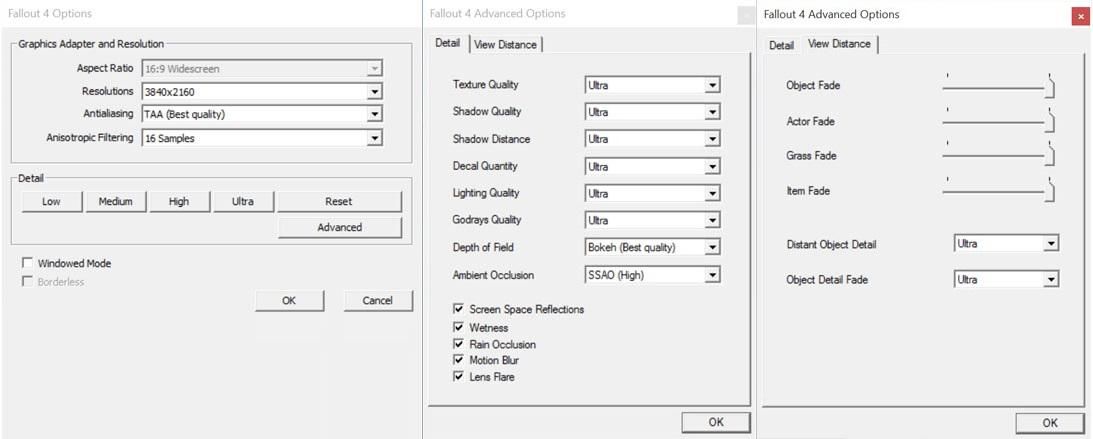Toggle the Borderless checkbox

(x=28, y=282)
